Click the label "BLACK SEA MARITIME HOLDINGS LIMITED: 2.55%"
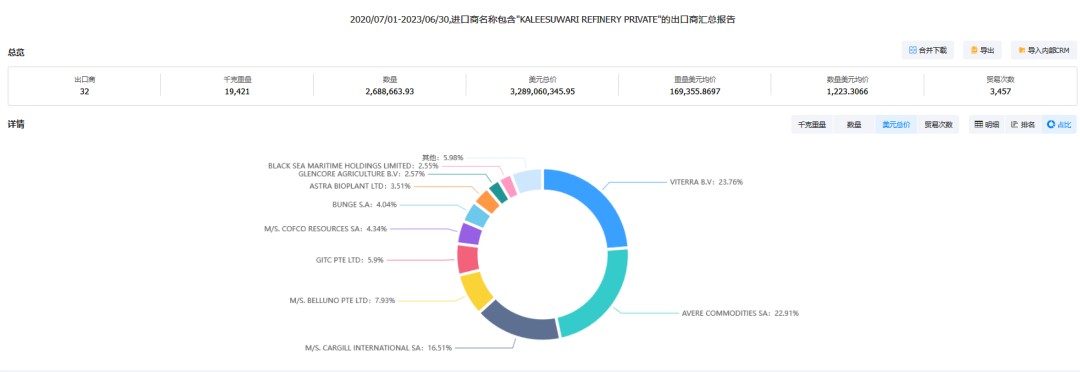This screenshot has height=372, width=1080. [353, 166]
